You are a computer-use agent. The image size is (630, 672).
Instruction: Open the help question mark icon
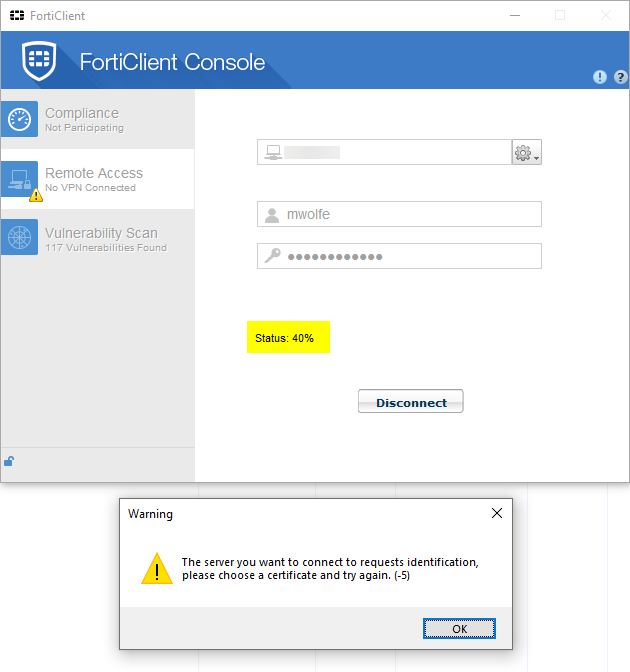click(x=620, y=77)
